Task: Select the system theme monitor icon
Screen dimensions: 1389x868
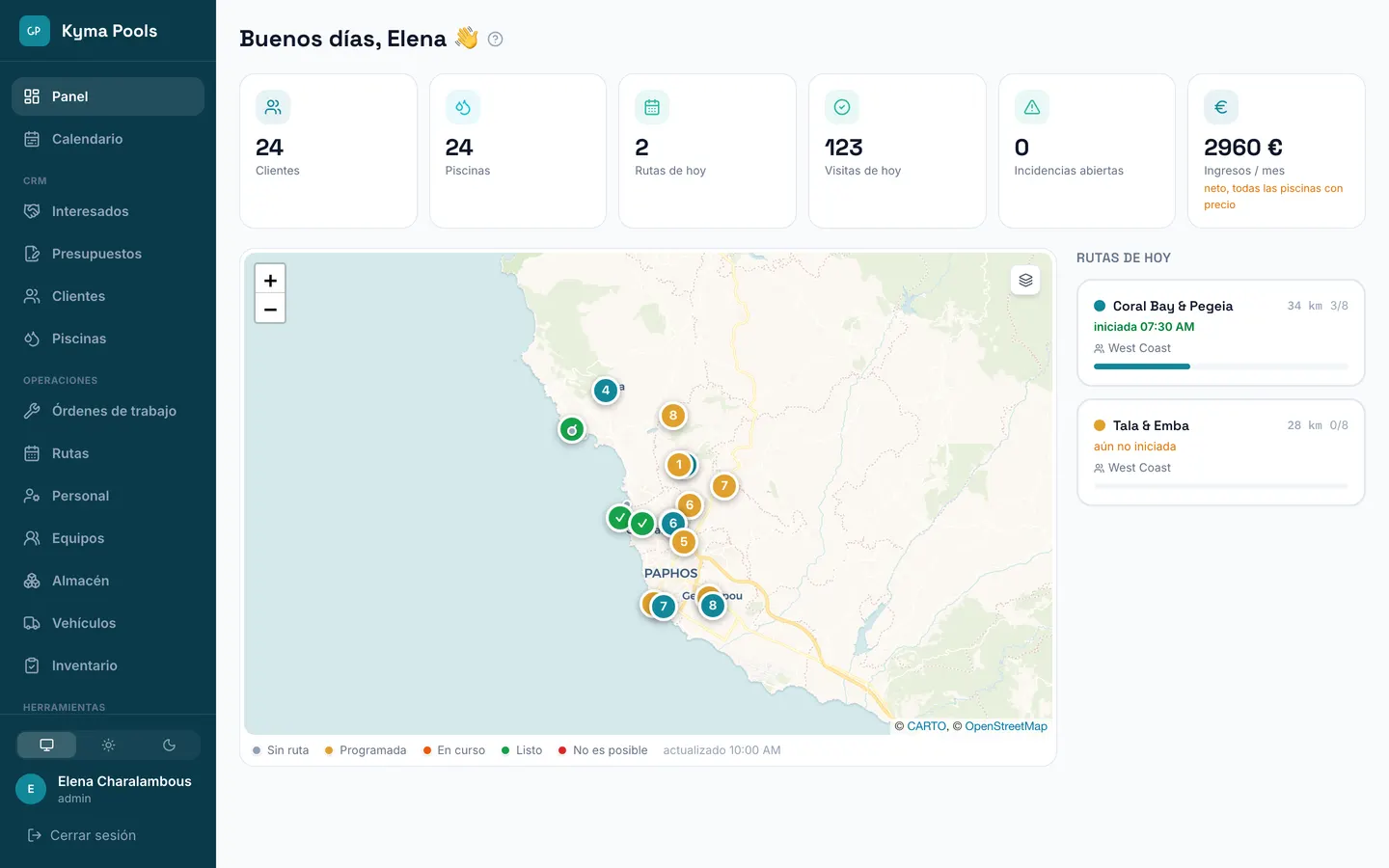Action: point(46,745)
